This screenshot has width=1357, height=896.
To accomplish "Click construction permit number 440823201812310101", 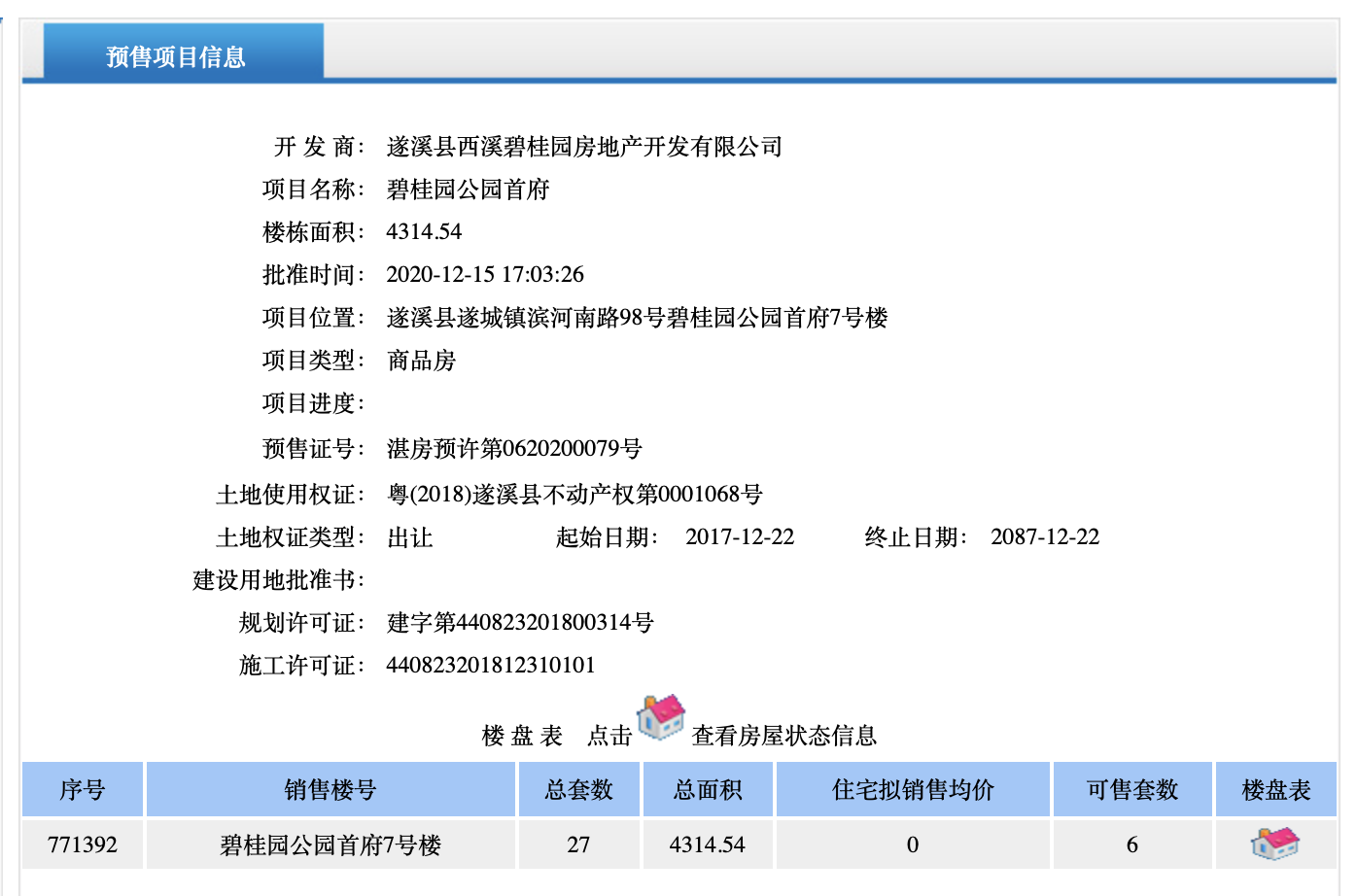I will 491,665.
